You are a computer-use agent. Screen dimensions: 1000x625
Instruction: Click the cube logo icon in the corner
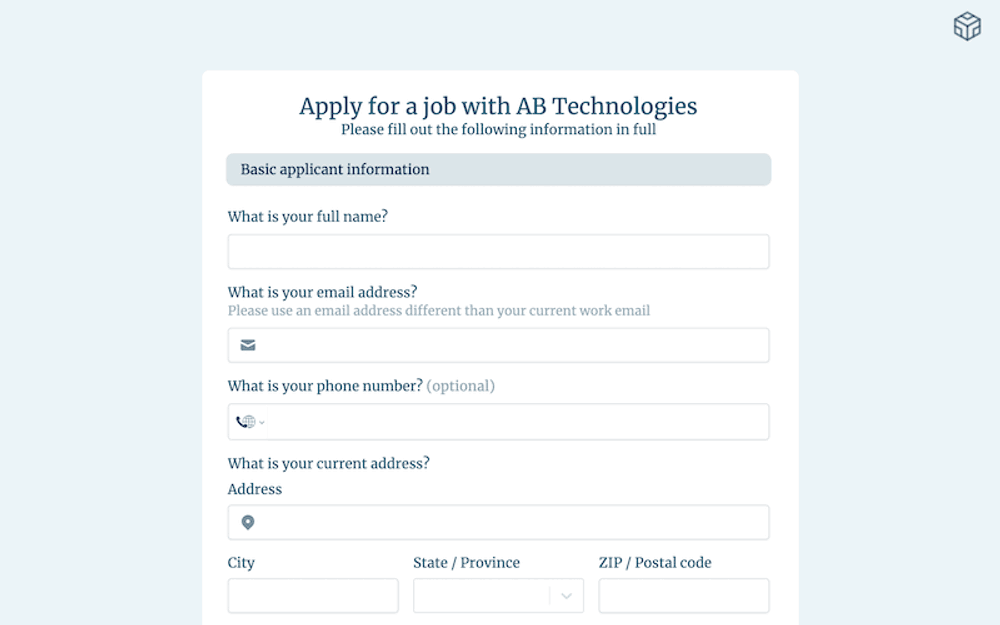pyautogui.click(x=967, y=27)
